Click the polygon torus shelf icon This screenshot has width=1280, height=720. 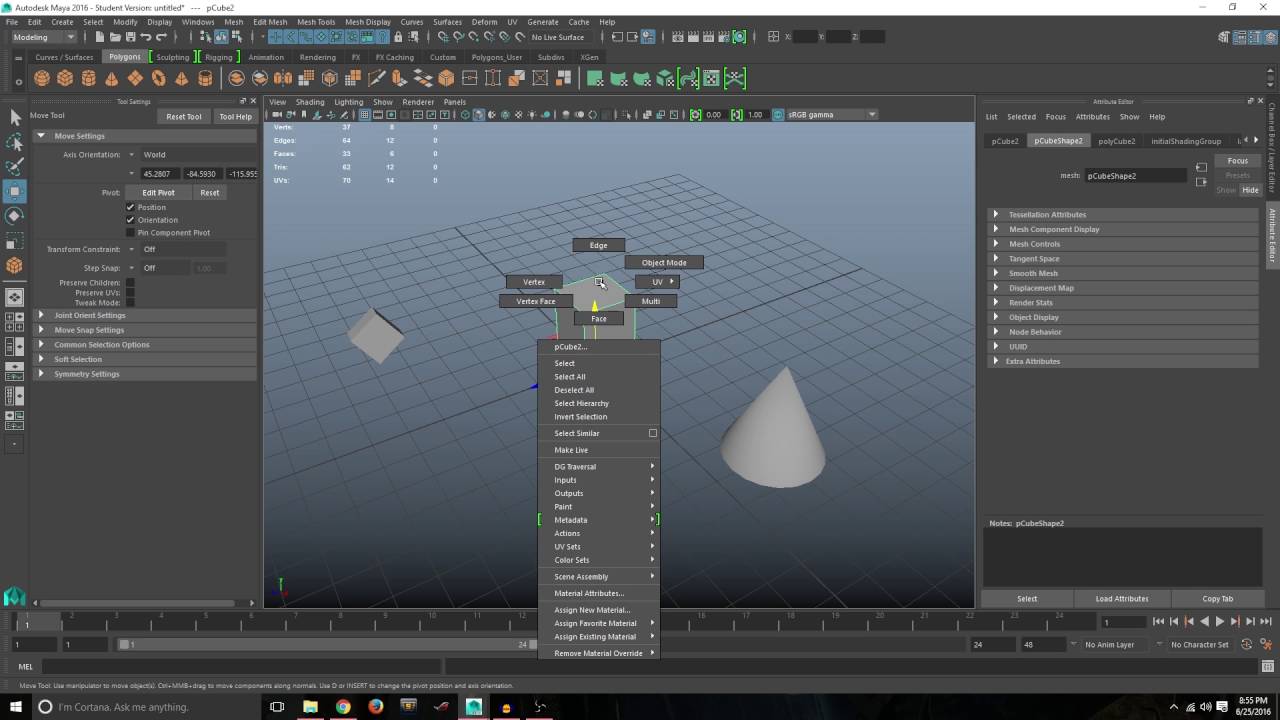(158, 78)
